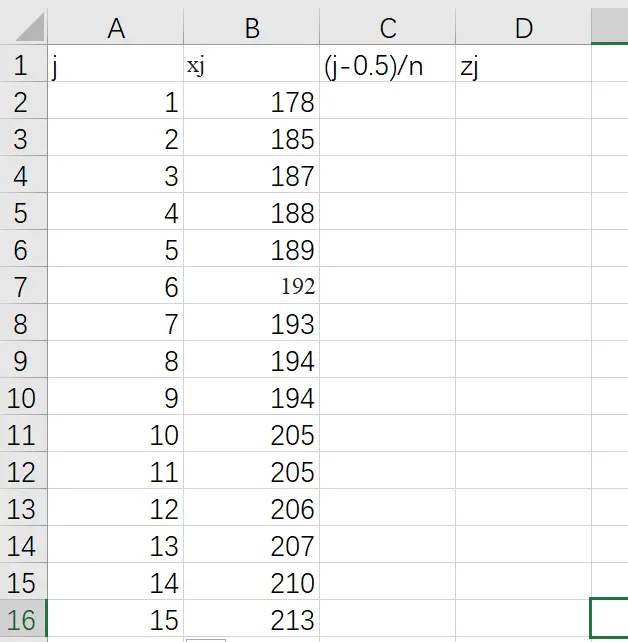Click cell B12 with value 205
Viewport: 628px width, 642px height.
[x=251, y=470]
